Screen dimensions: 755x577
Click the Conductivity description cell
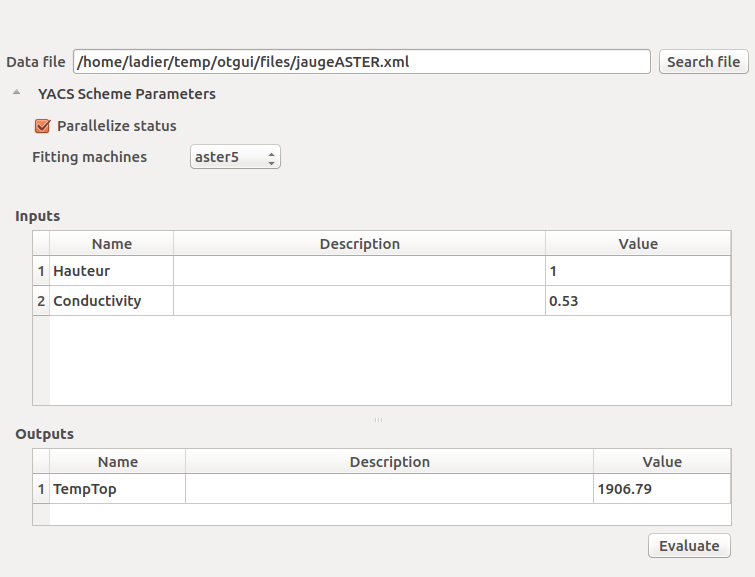359,301
